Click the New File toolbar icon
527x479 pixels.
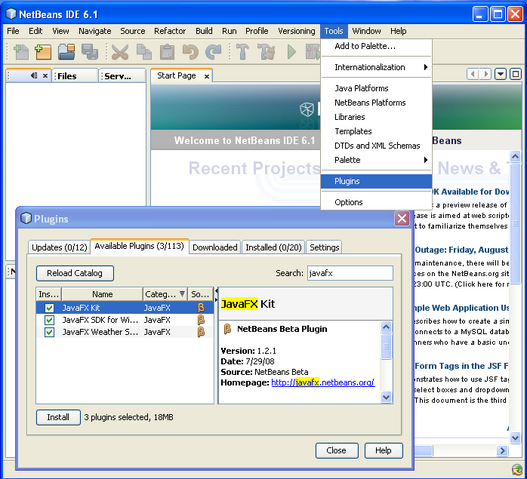point(21,52)
